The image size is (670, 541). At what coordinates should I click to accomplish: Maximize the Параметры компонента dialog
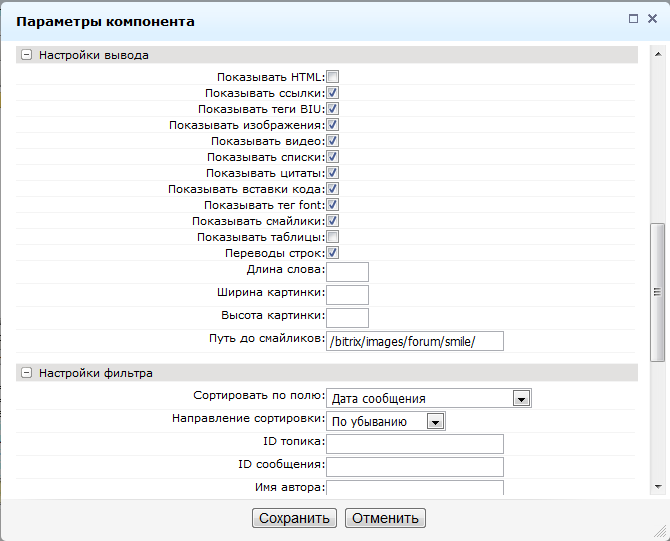click(633, 19)
